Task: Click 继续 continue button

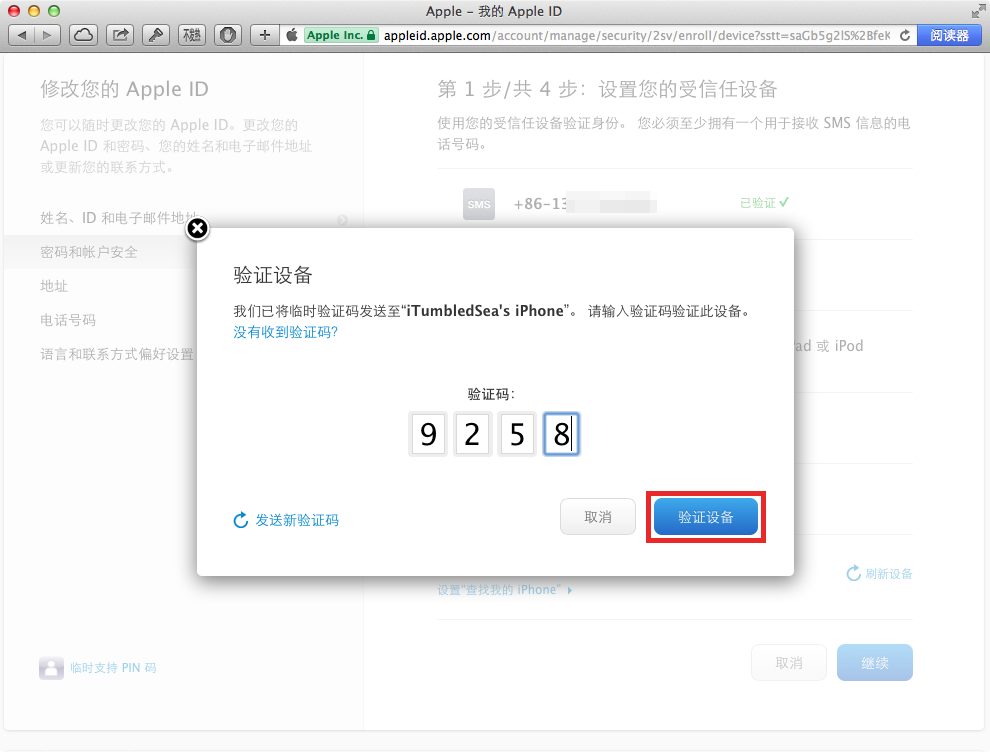Action: [874, 663]
